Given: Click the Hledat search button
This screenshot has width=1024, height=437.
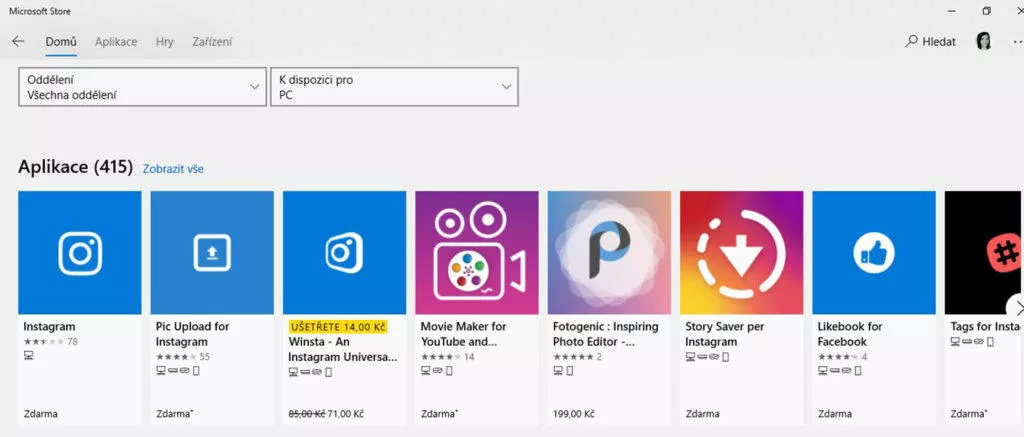Looking at the screenshot, I should coord(930,42).
